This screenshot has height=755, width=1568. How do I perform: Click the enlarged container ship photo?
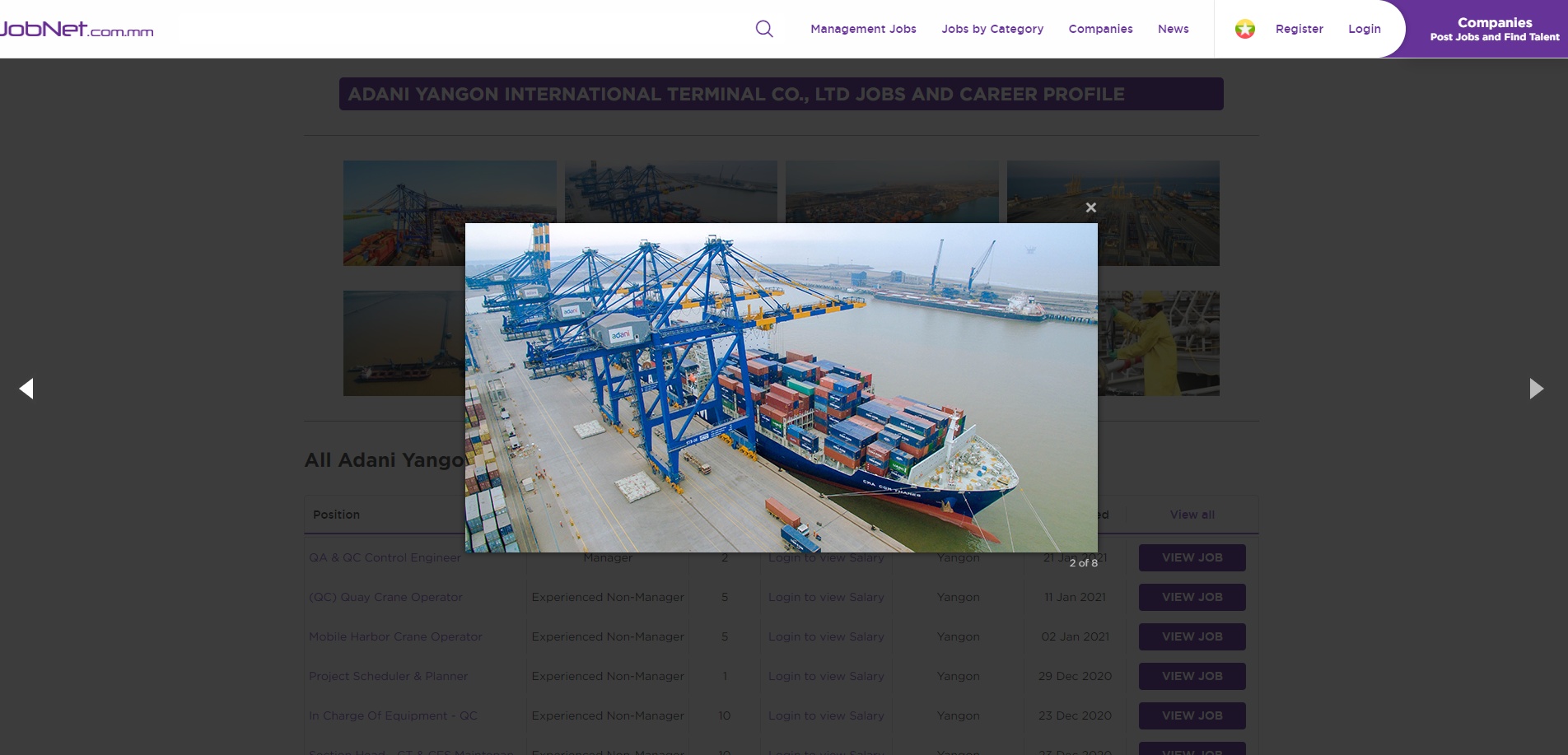pos(781,387)
